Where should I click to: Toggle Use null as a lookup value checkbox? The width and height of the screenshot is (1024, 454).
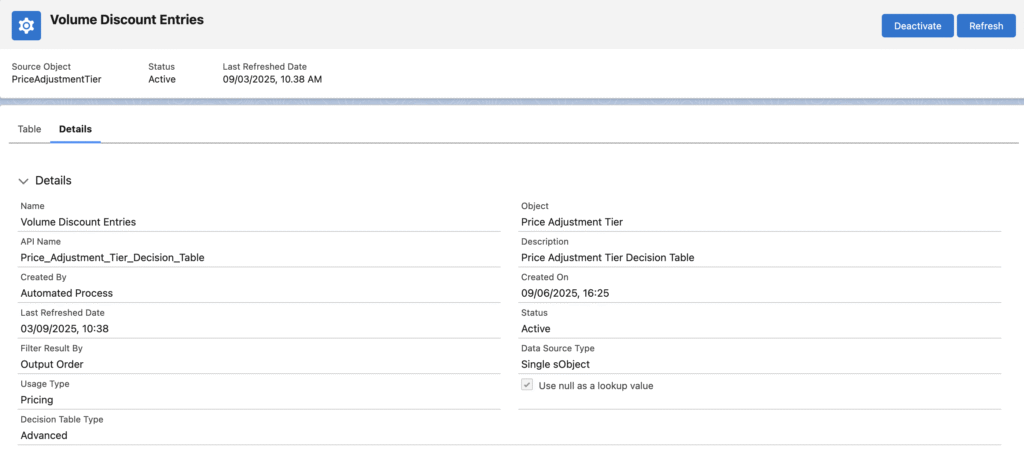[527, 385]
